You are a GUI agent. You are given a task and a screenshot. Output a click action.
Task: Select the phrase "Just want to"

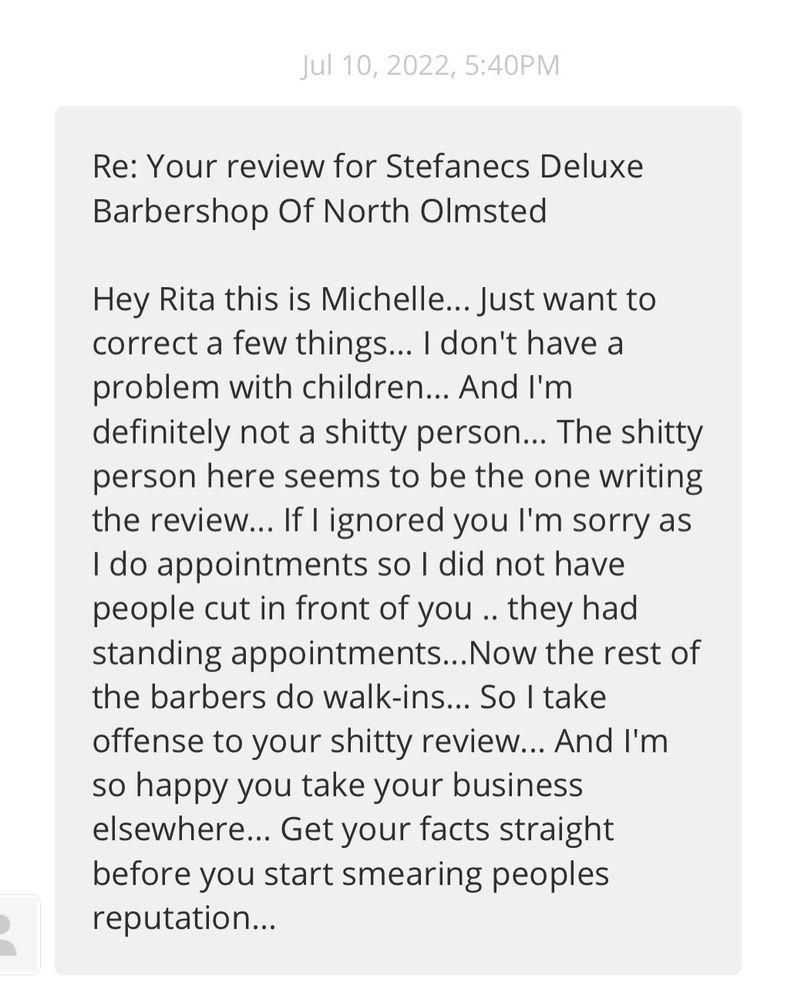pos(567,299)
